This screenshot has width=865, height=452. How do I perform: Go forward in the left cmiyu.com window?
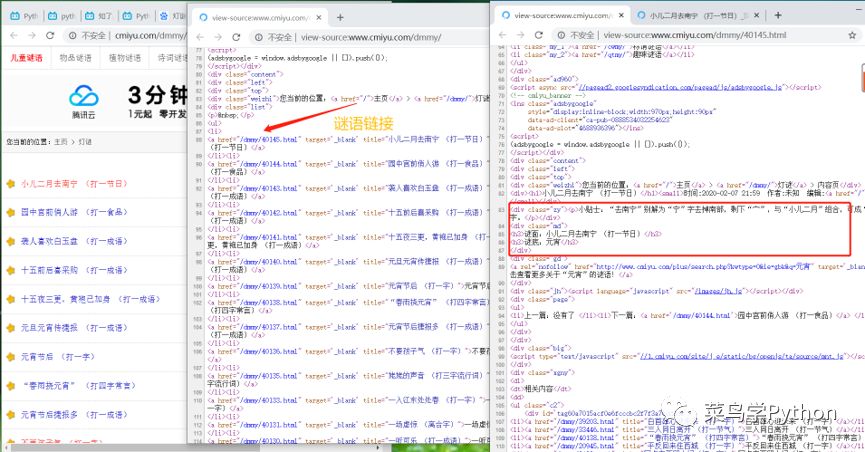[32, 35]
